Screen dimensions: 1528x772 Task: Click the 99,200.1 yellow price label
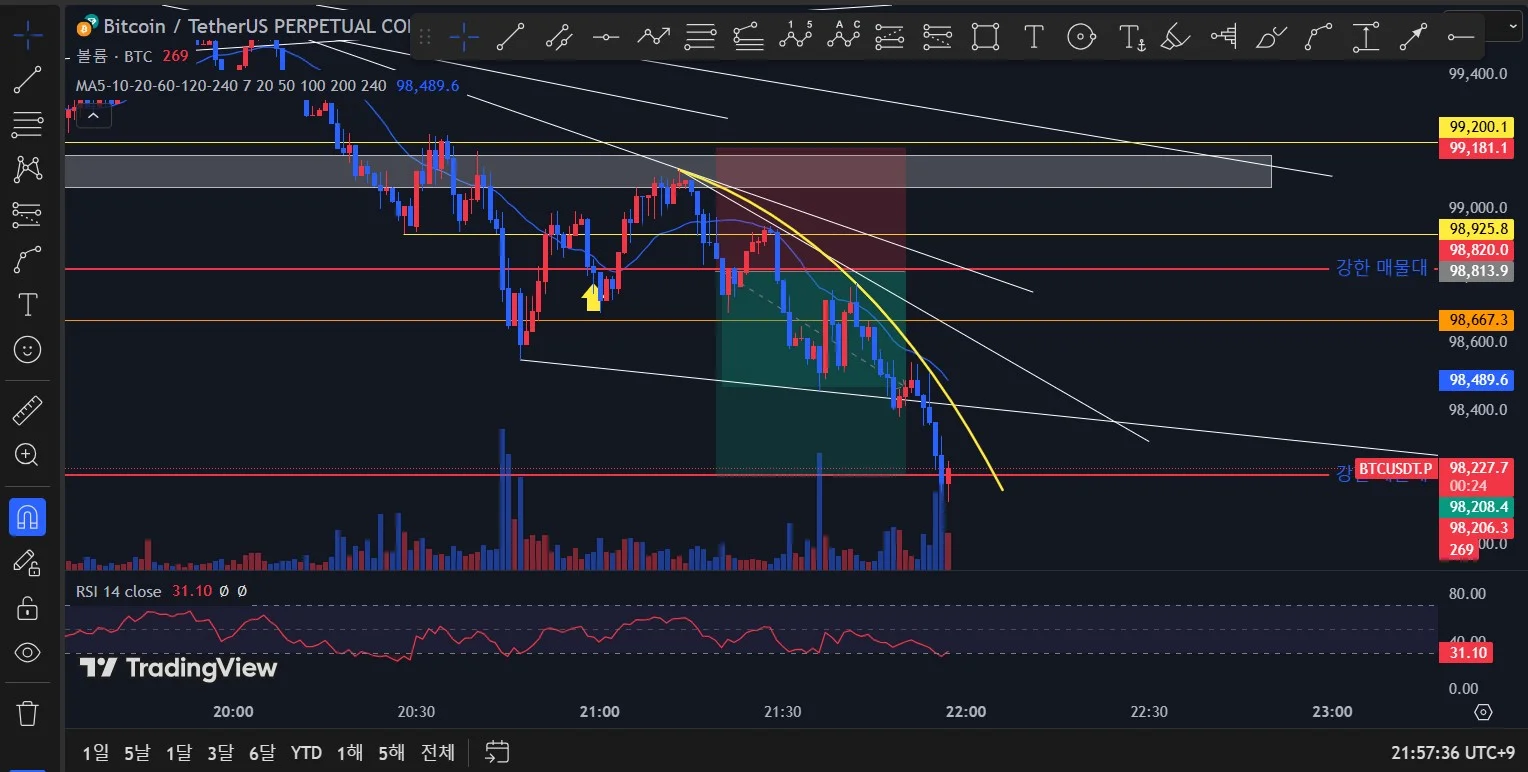click(x=1476, y=127)
